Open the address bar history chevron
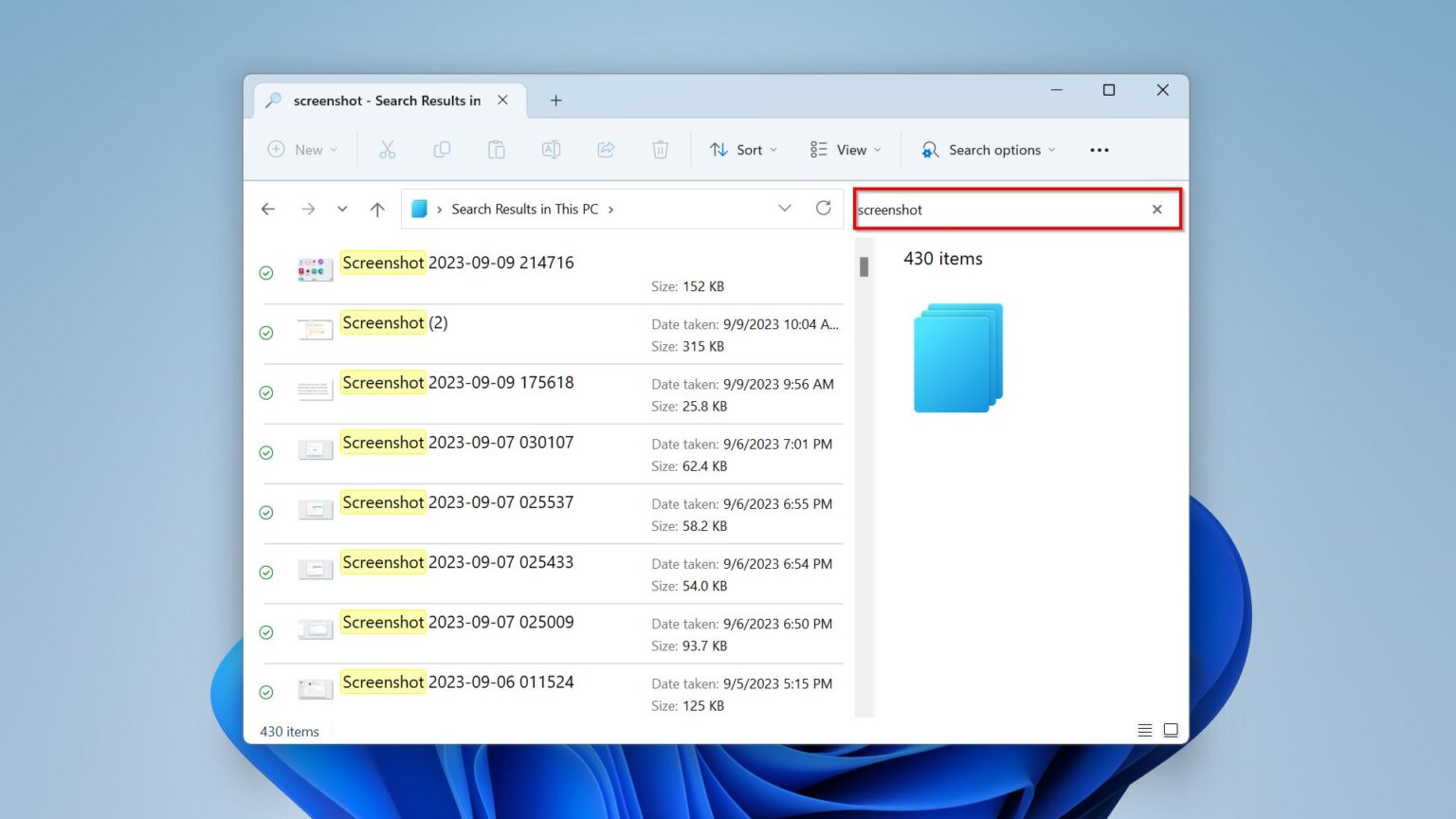Viewport: 1456px width, 819px height. 785,209
